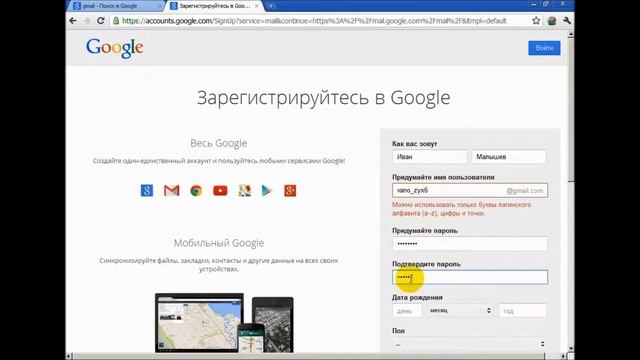Click the Зарегистрируйтесь в Google title
Image resolution: width=640 pixels, height=360 pixels.
(323, 98)
